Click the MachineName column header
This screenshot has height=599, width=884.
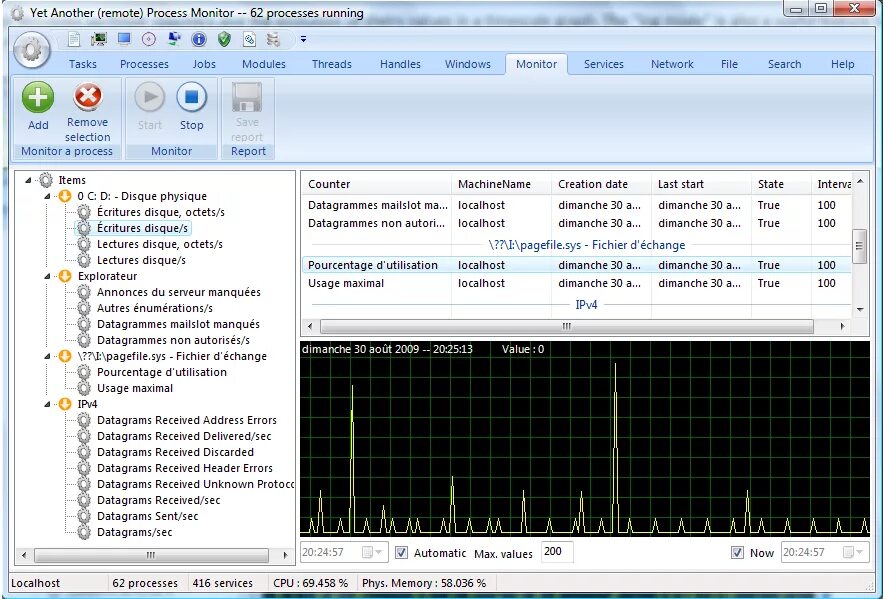point(501,184)
